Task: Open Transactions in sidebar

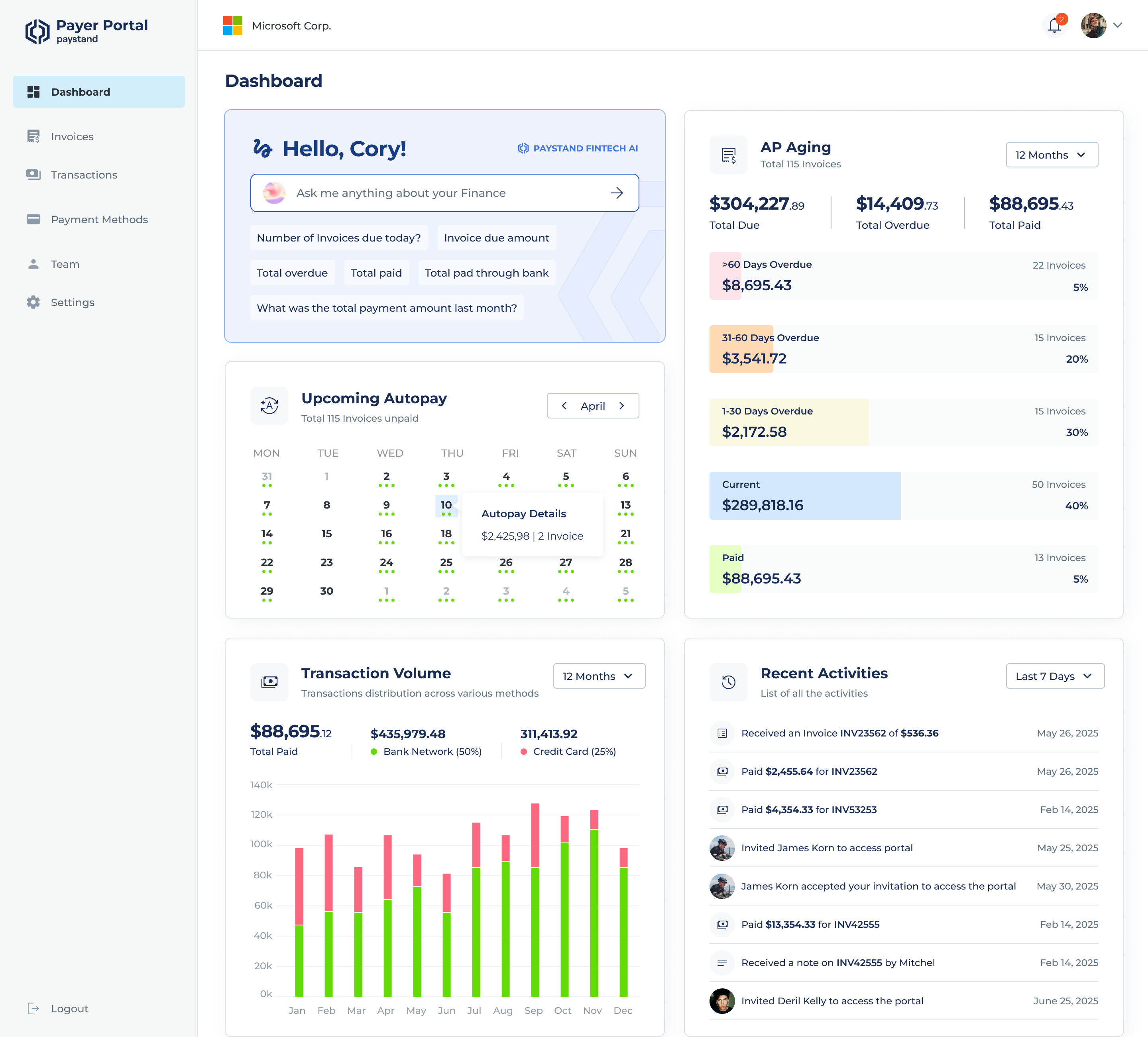Action: coord(72,175)
